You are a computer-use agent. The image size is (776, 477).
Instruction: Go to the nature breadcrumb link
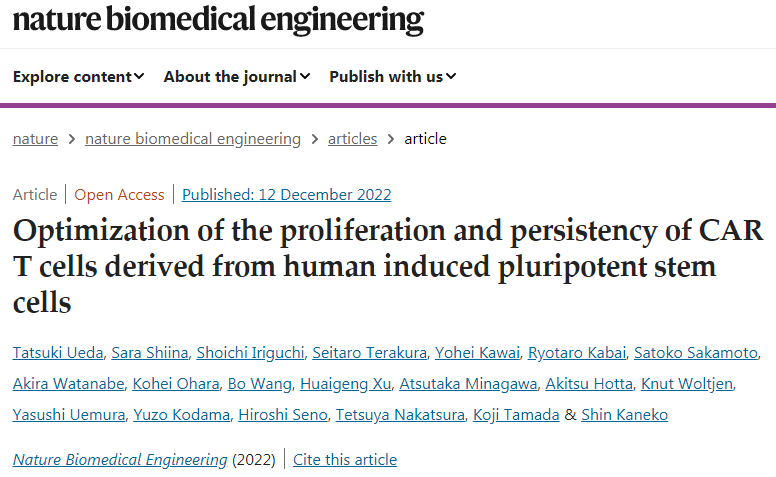(35, 139)
